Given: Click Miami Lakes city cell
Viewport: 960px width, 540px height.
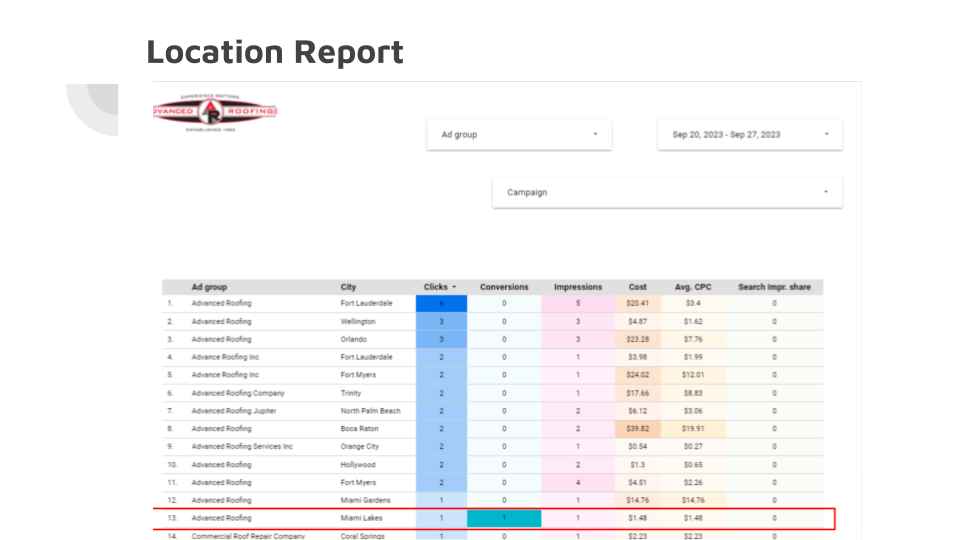Looking at the screenshot, I should (361, 518).
